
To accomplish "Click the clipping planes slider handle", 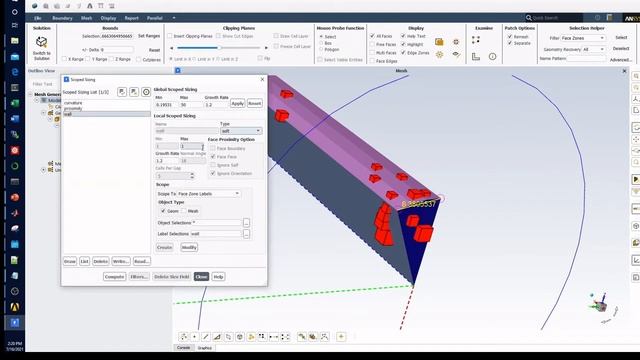I will (x=219, y=48).
